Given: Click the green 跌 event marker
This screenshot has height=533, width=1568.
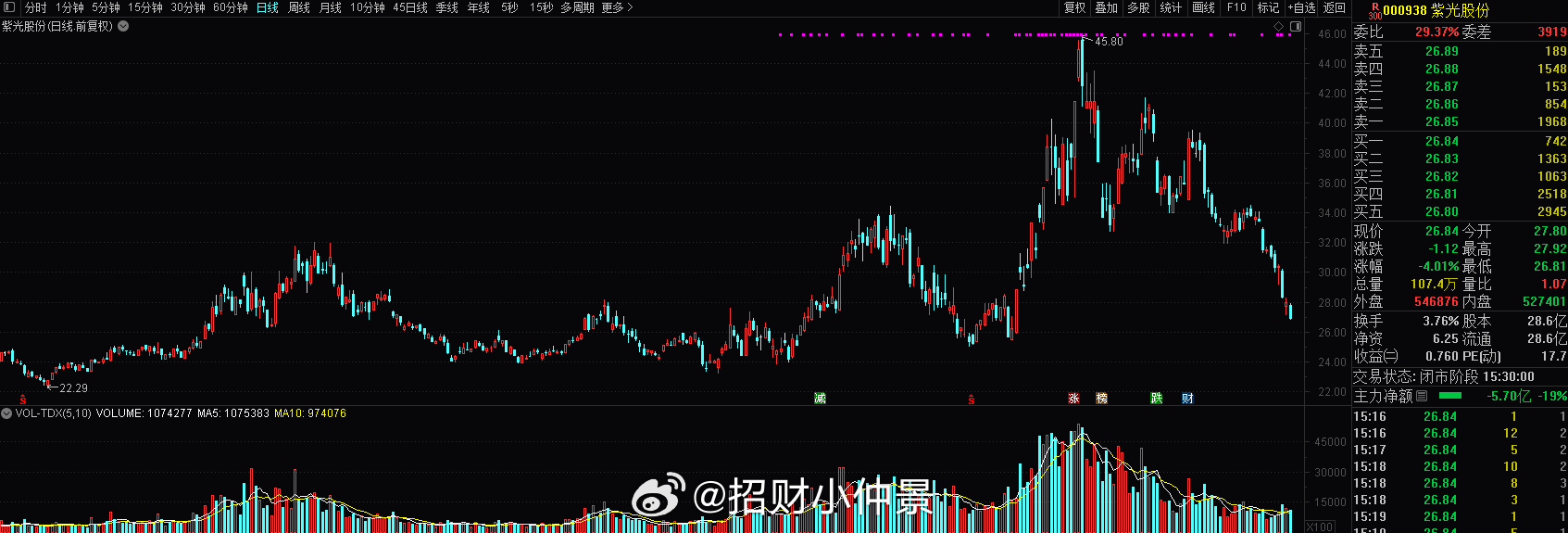Looking at the screenshot, I should click(x=1157, y=399).
